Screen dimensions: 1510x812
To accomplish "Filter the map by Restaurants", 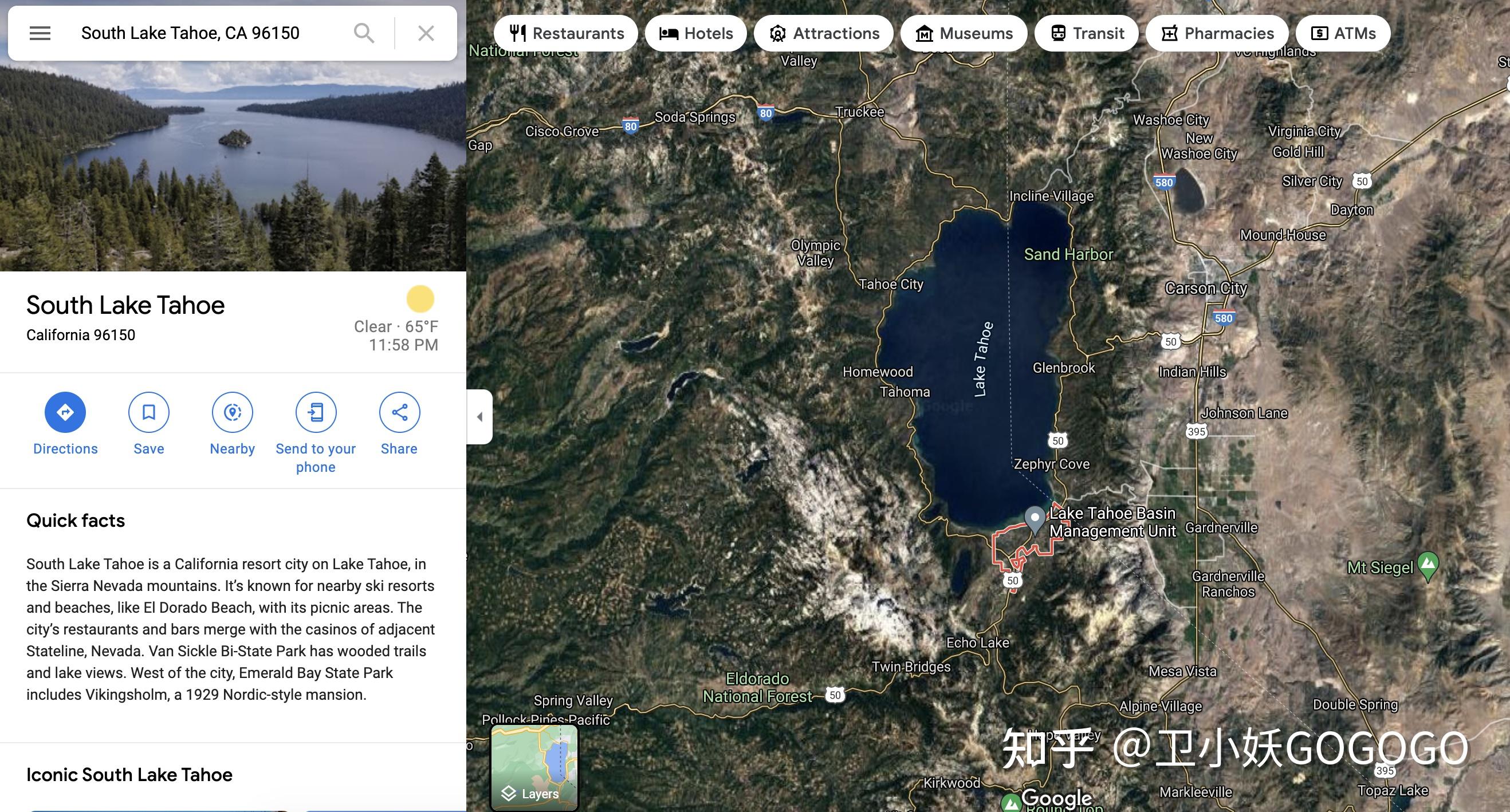I will click(566, 33).
